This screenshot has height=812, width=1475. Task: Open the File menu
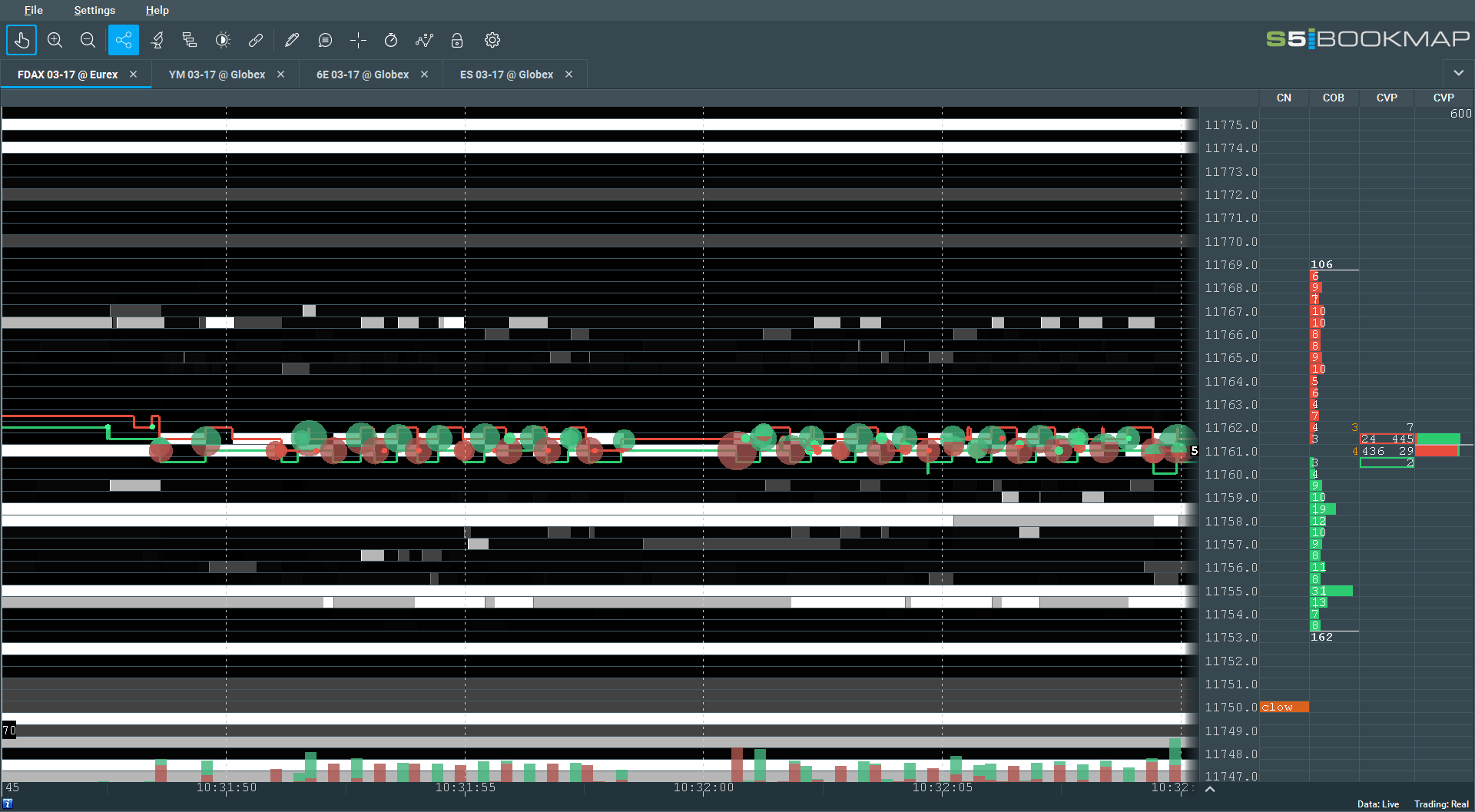pos(33,10)
